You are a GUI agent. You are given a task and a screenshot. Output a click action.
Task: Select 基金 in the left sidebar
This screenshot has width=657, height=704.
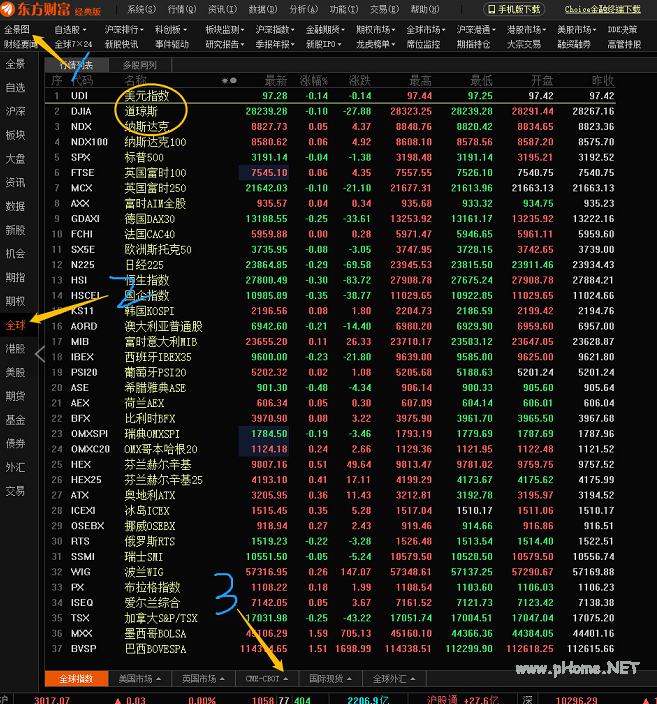15,420
